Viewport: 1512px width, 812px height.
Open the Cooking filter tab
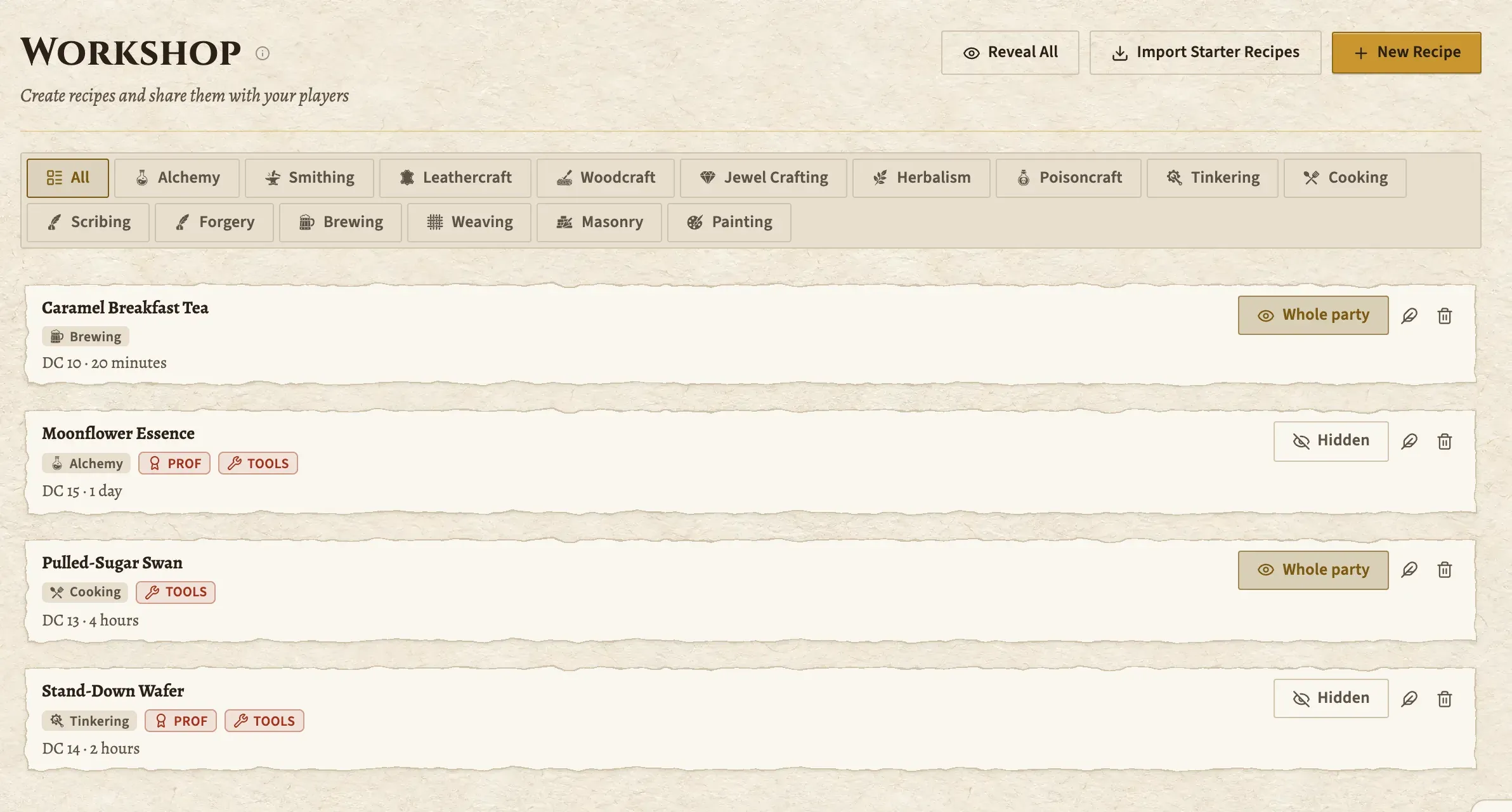tap(1345, 178)
